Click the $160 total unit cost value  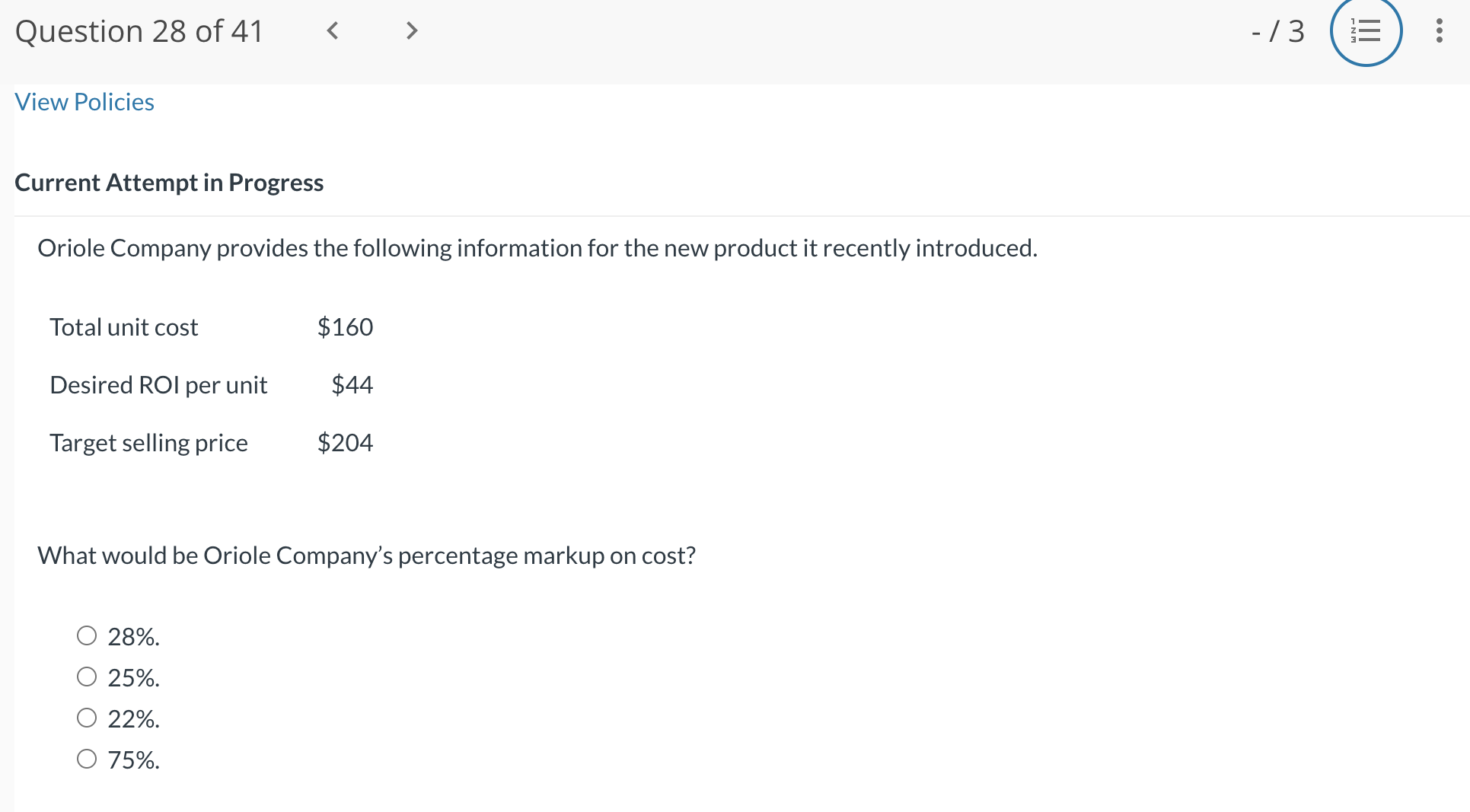(345, 327)
